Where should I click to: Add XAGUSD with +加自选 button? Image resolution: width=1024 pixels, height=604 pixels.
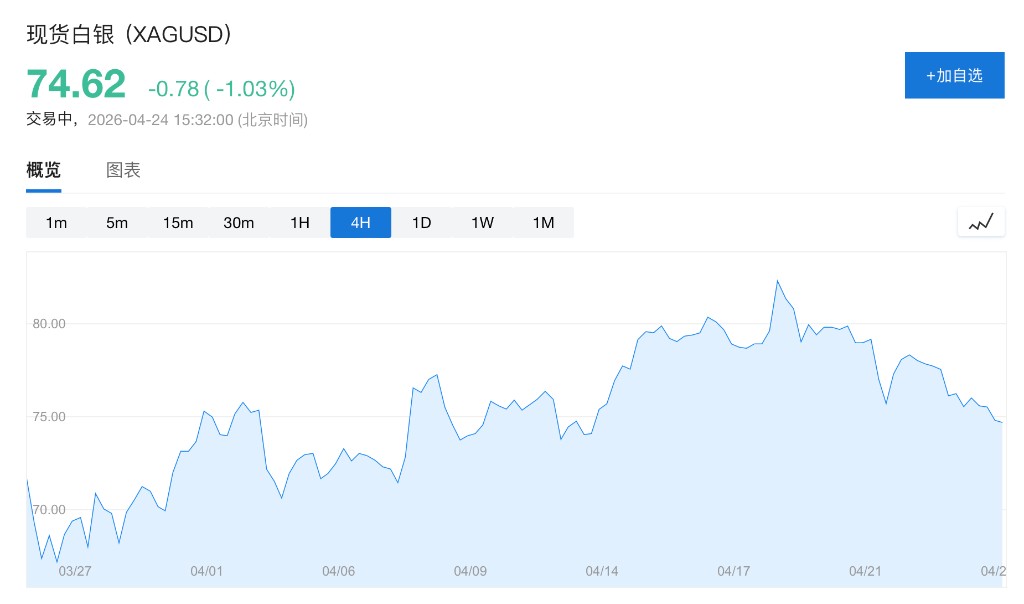[x=954, y=75]
